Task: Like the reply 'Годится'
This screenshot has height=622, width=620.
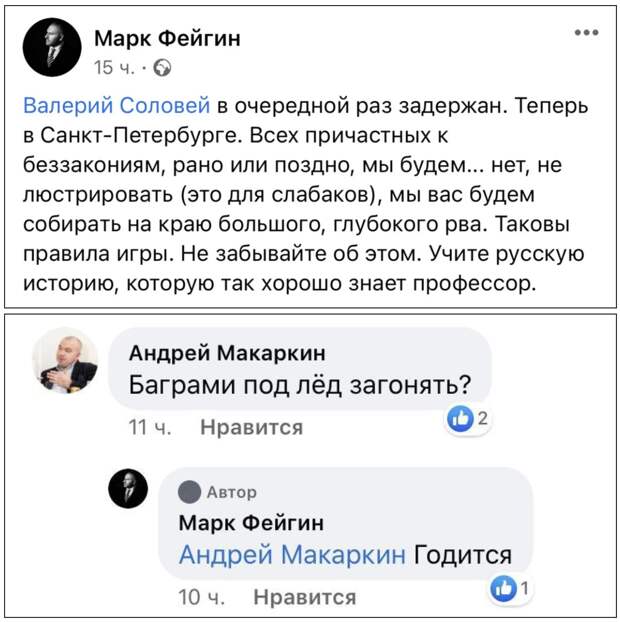Action: coord(305,597)
